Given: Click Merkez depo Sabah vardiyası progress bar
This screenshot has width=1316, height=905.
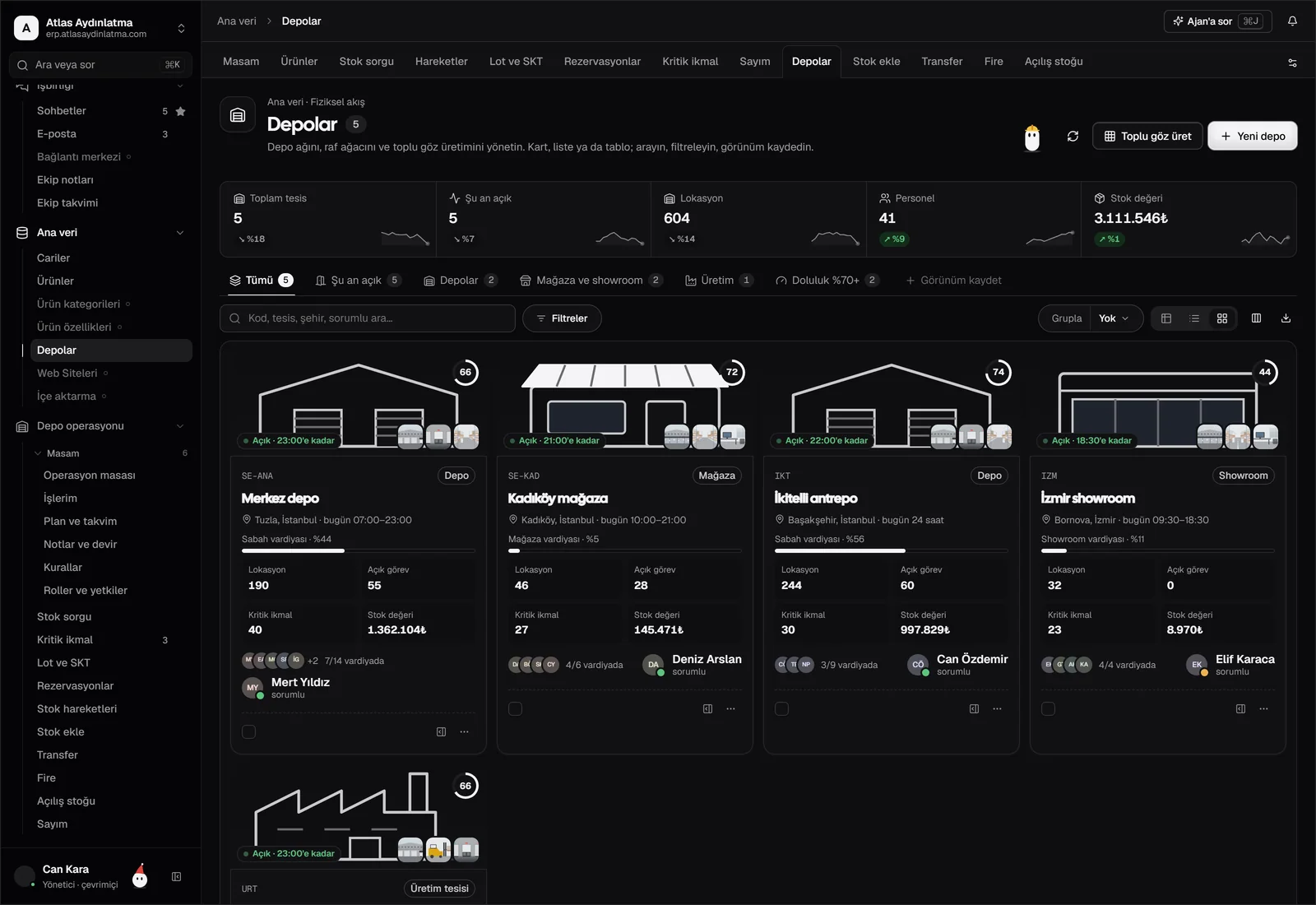Looking at the screenshot, I should 359,551.
